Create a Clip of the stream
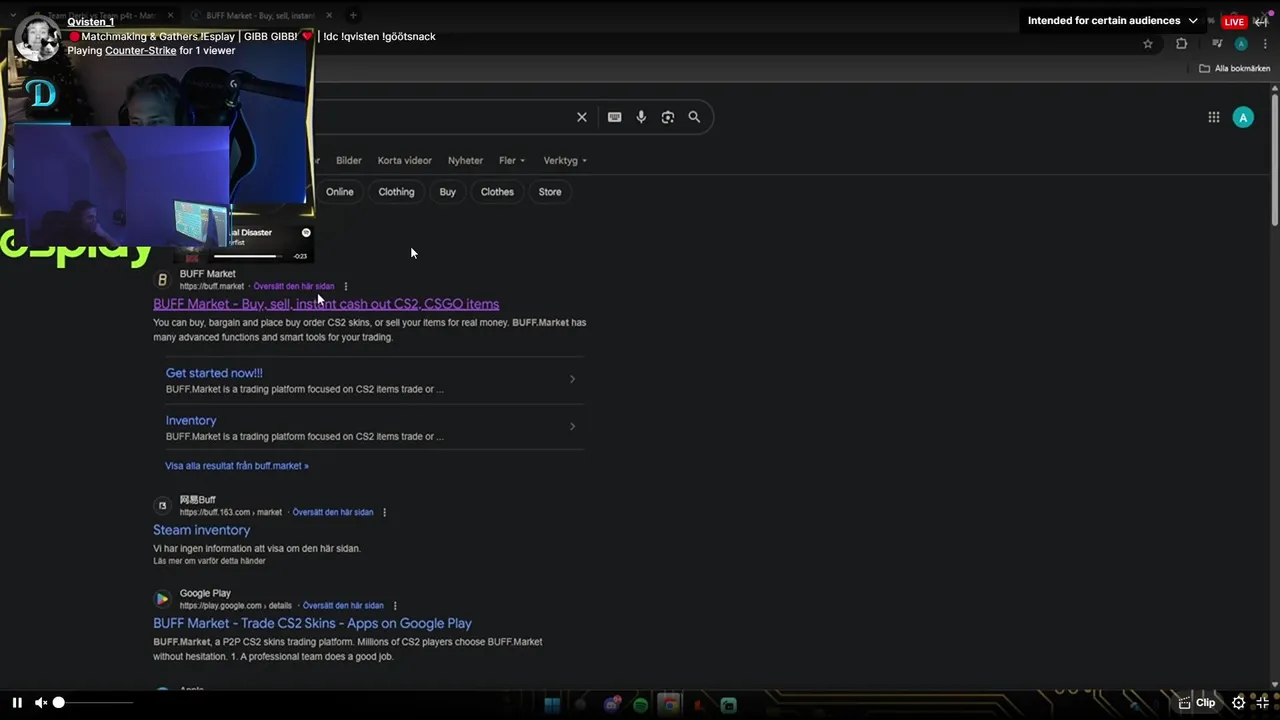 click(1197, 703)
